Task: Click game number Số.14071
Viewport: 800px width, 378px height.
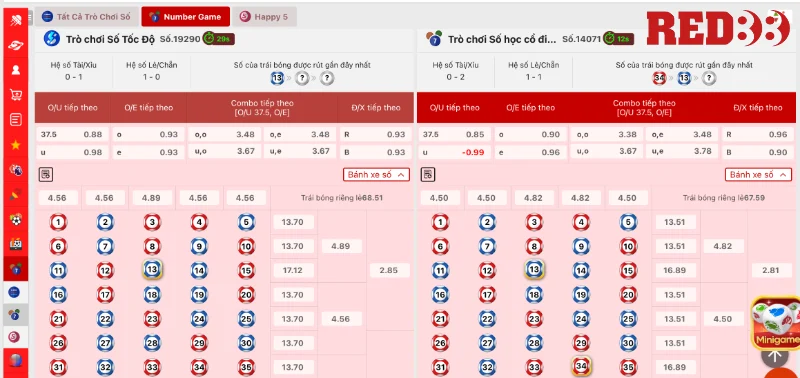Action: pyautogui.click(x=582, y=39)
